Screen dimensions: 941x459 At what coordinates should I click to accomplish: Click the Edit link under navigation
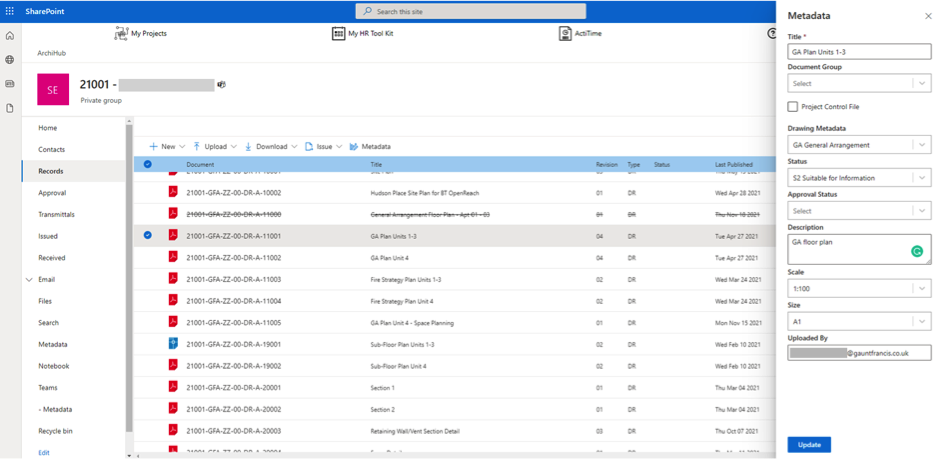44,452
